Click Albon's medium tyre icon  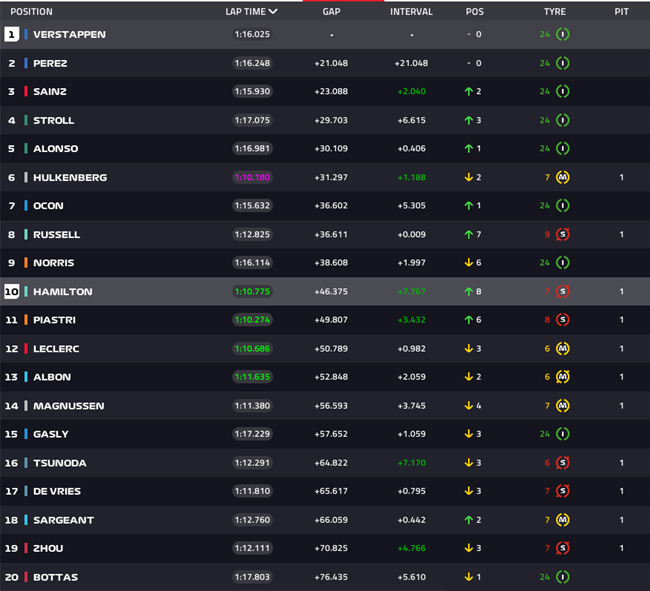[x=563, y=377]
